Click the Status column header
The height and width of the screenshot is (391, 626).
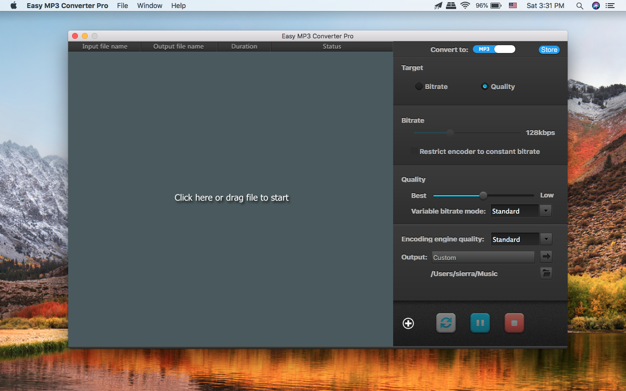coord(332,46)
